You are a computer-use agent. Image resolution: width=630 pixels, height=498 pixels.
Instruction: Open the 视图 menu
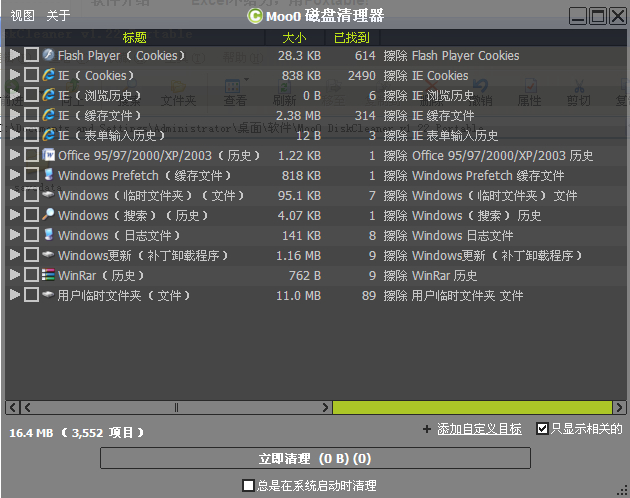click(x=22, y=16)
